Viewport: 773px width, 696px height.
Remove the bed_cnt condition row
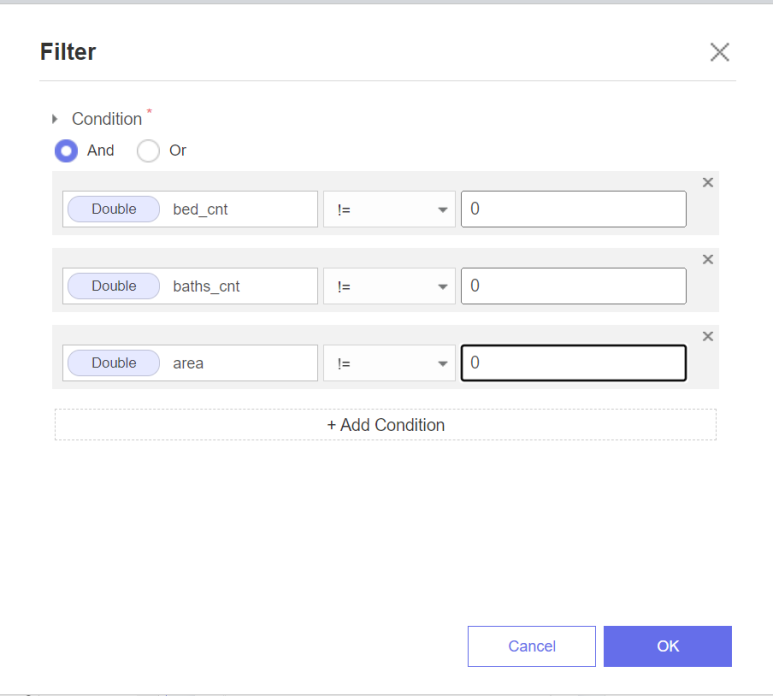tap(707, 182)
